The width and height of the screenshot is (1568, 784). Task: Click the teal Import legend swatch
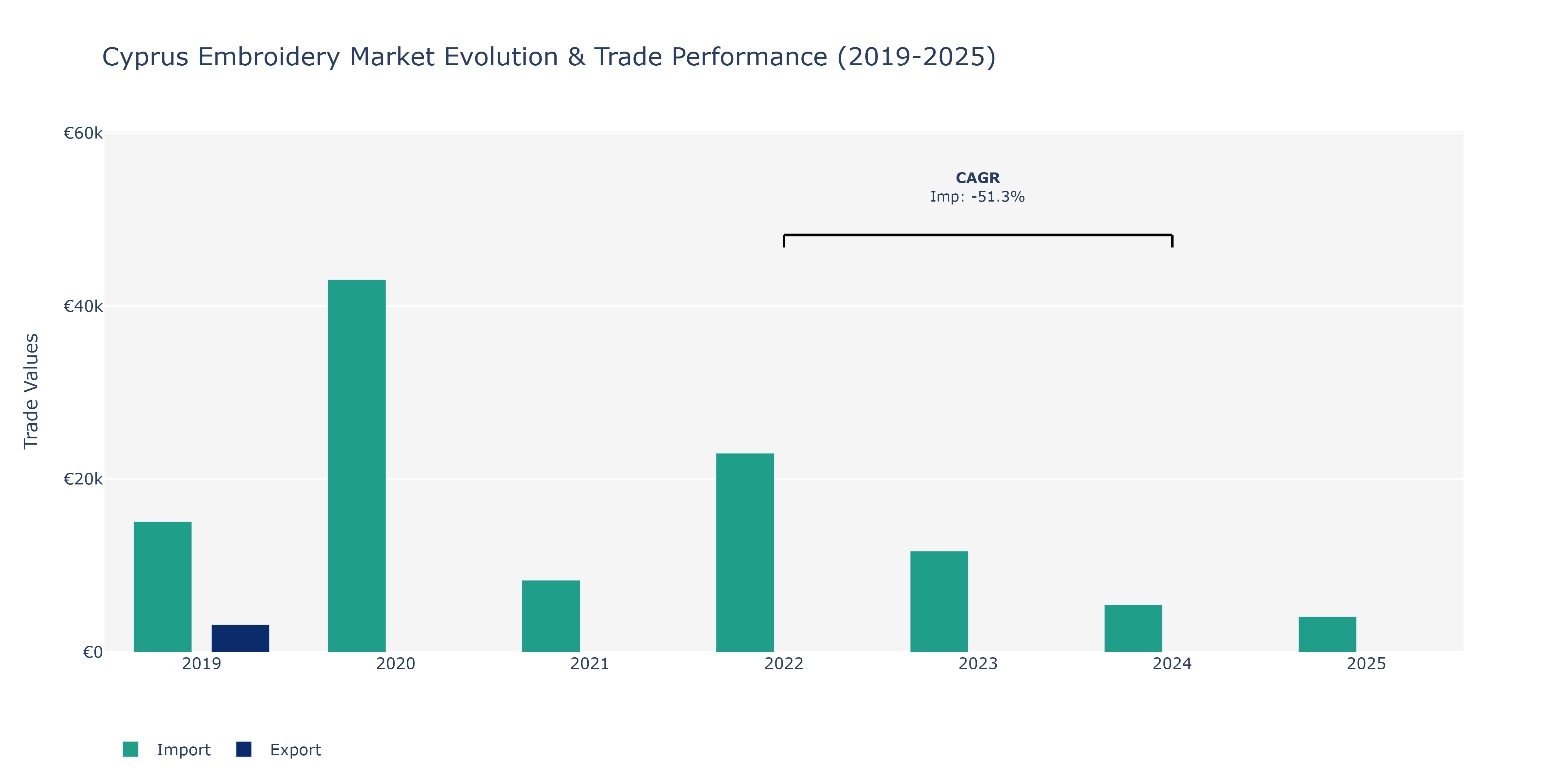pyautogui.click(x=130, y=749)
